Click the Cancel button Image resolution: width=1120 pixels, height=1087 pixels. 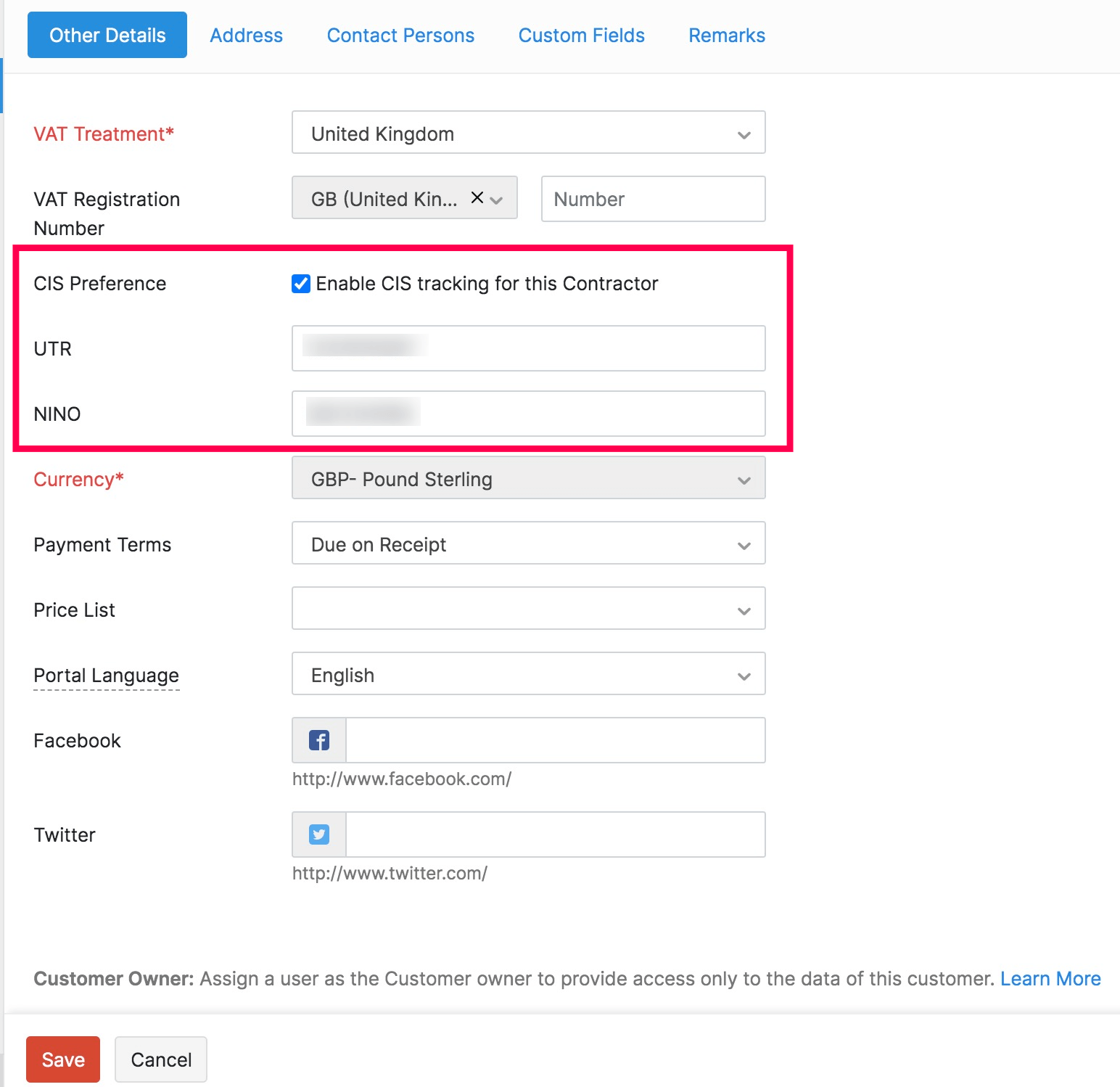[x=161, y=1059]
